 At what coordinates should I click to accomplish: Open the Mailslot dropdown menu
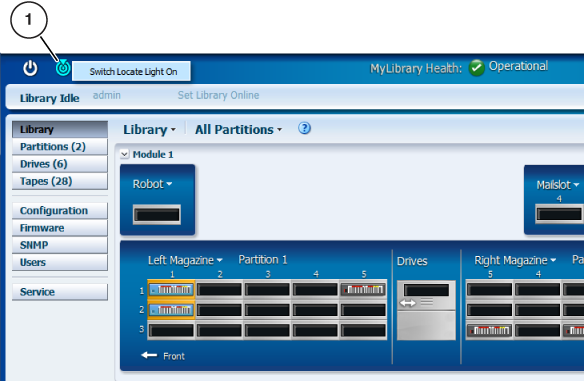[x=558, y=185]
